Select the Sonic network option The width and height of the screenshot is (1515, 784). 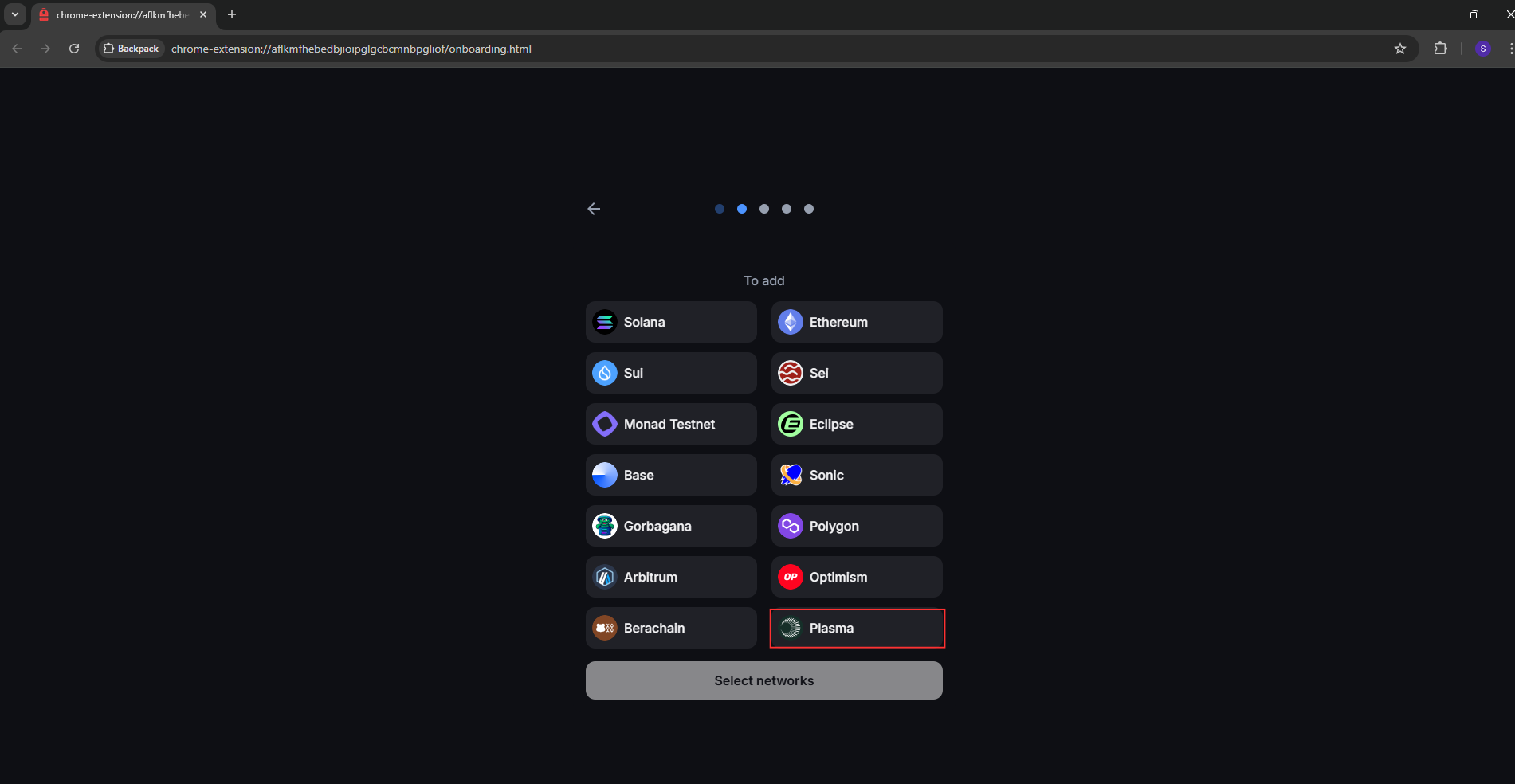(x=857, y=475)
